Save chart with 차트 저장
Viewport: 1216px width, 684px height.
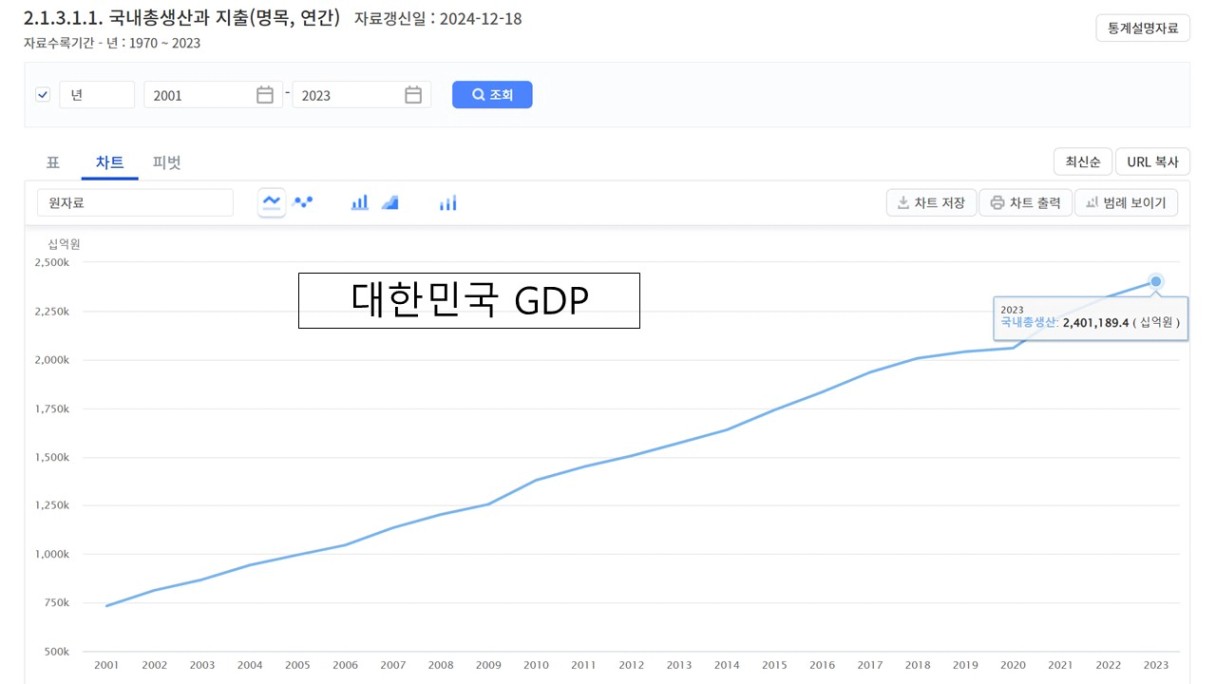(x=931, y=203)
